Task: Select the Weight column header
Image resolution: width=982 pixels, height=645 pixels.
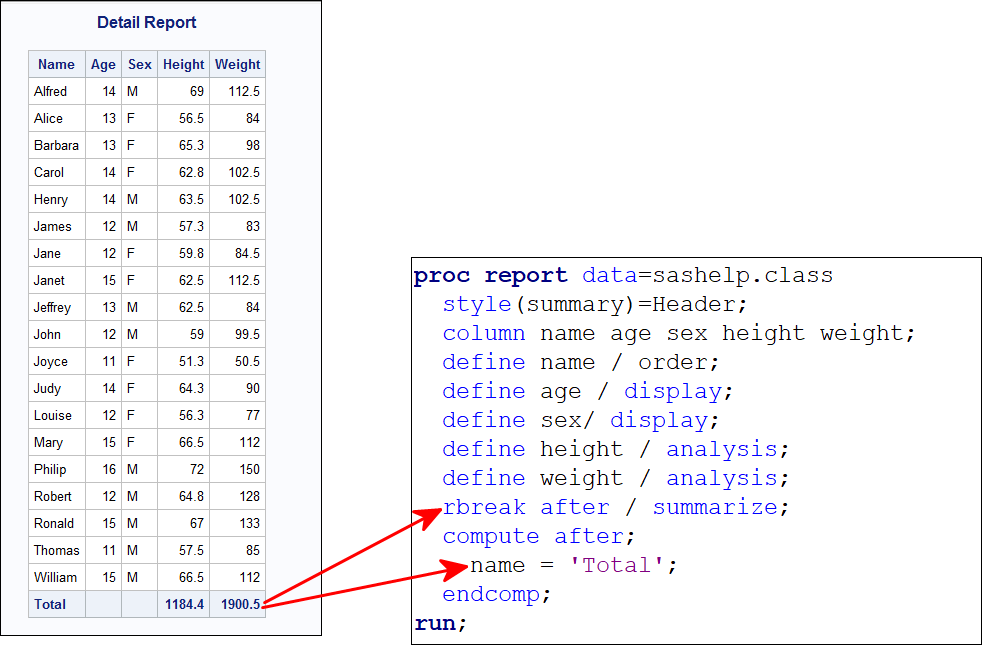Action: click(x=237, y=64)
